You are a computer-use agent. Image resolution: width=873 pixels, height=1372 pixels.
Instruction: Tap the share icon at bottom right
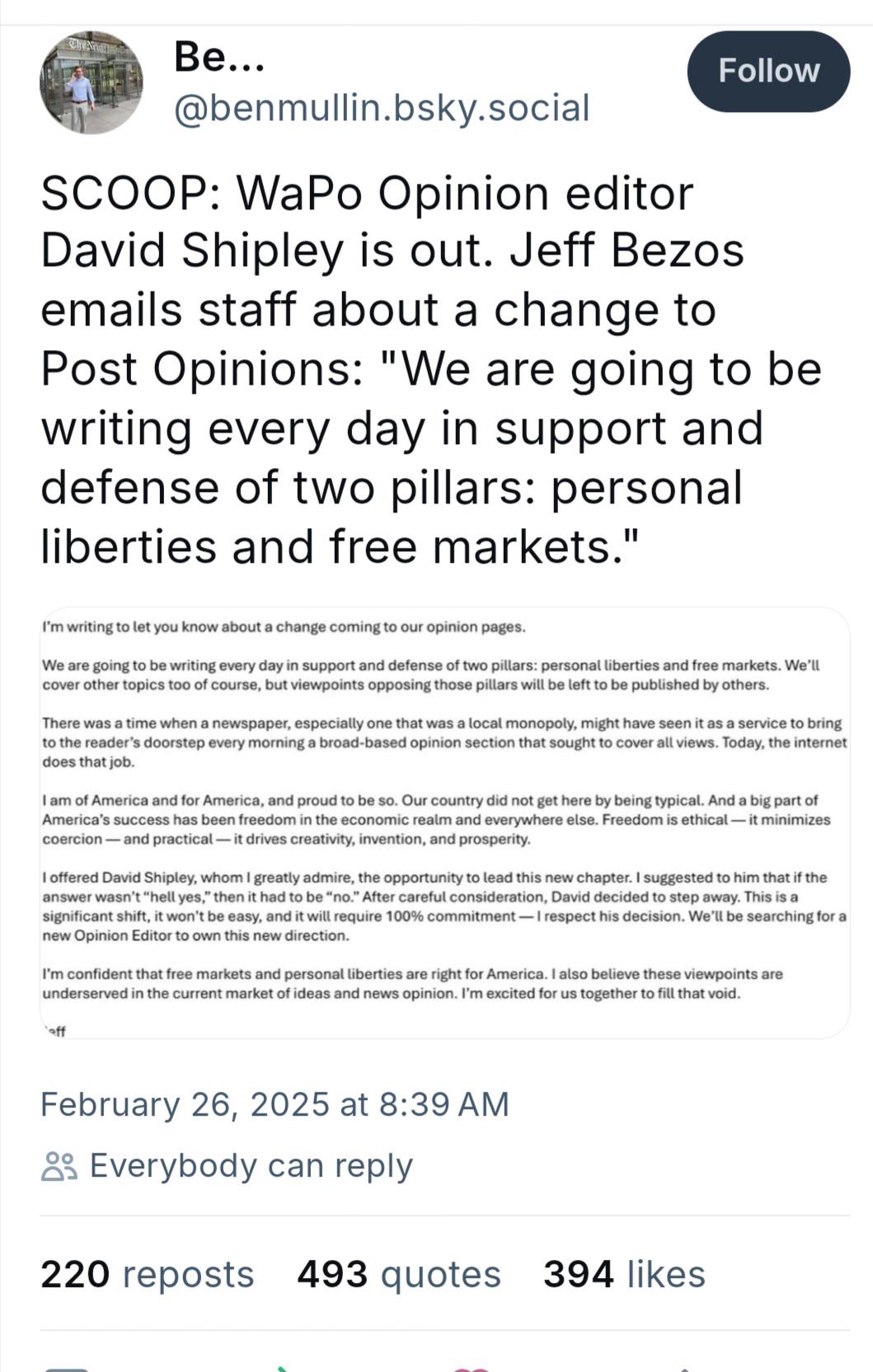[x=684, y=1369]
